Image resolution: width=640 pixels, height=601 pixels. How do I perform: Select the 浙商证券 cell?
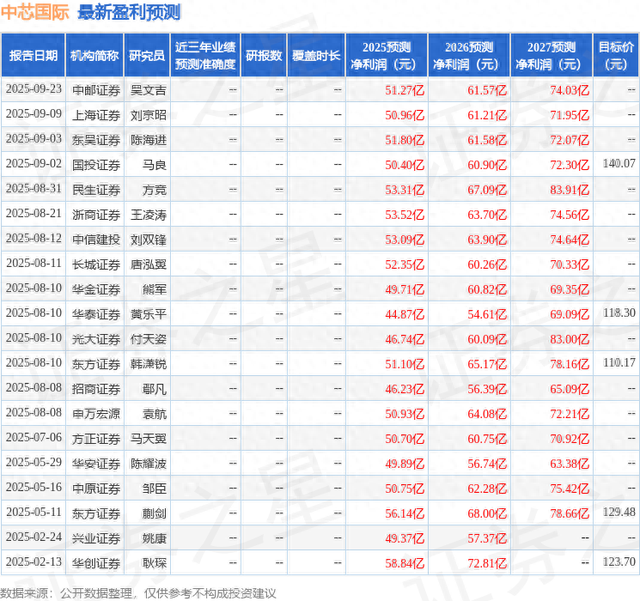pos(96,215)
